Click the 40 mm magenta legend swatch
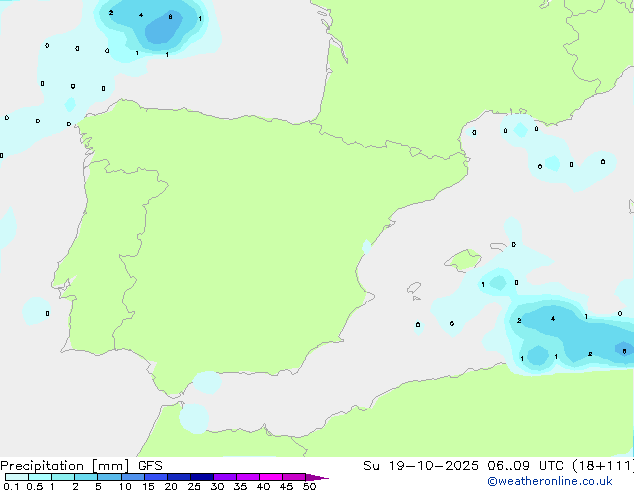This screenshot has height=490, width=634. (x=271, y=477)
